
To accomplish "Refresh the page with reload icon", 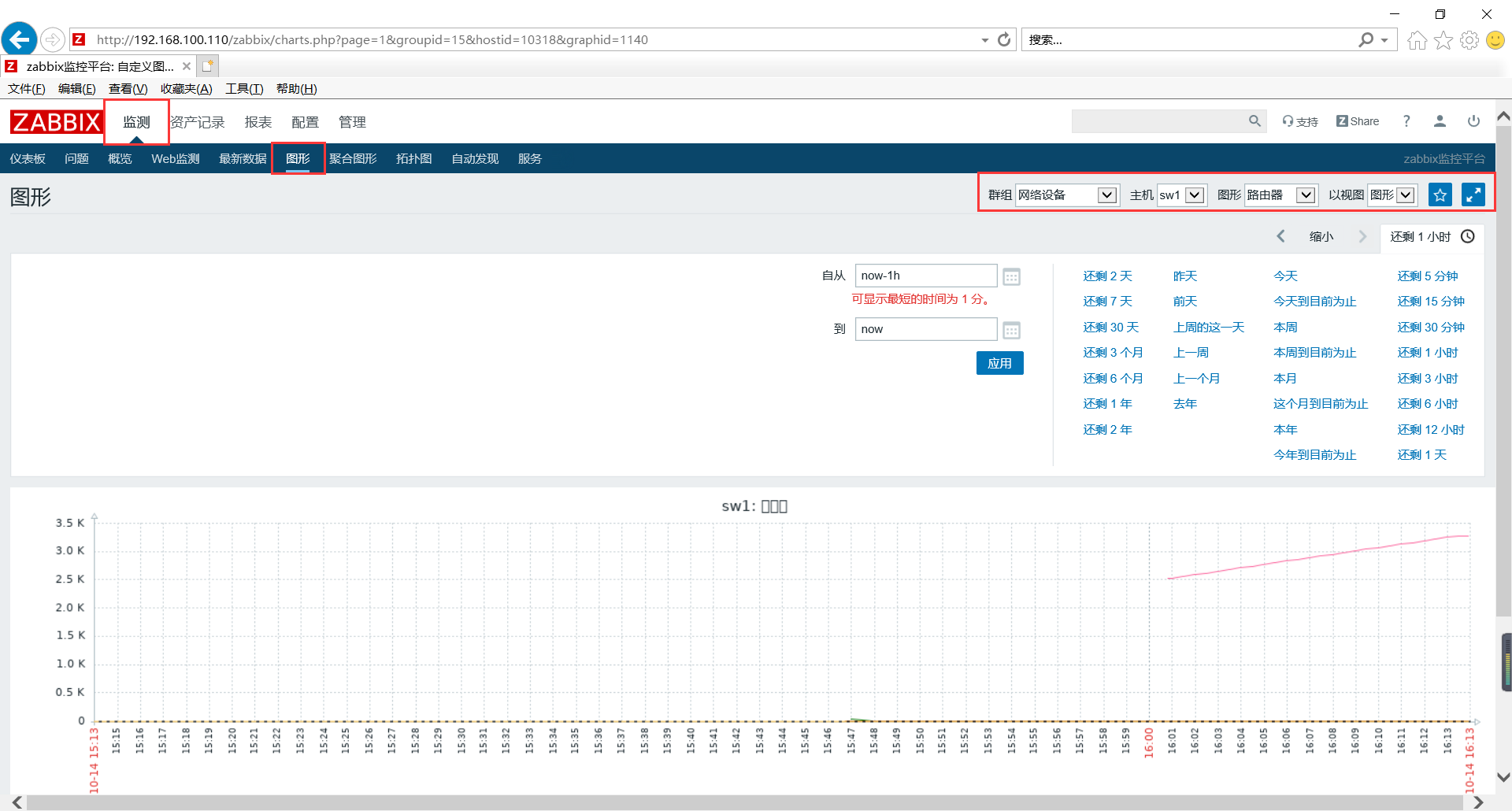I will [x=1003, y=39].
